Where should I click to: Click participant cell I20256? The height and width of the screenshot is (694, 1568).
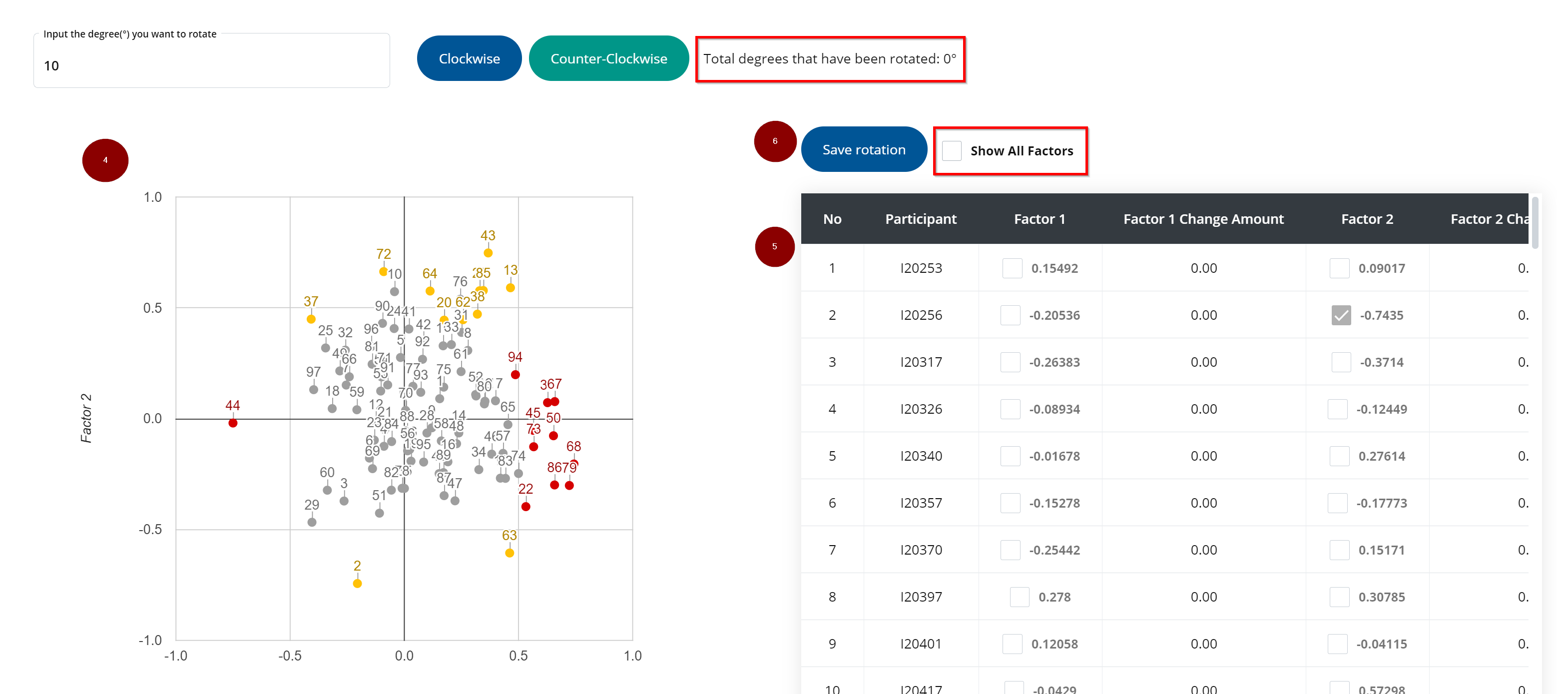(x=920, y=315)
